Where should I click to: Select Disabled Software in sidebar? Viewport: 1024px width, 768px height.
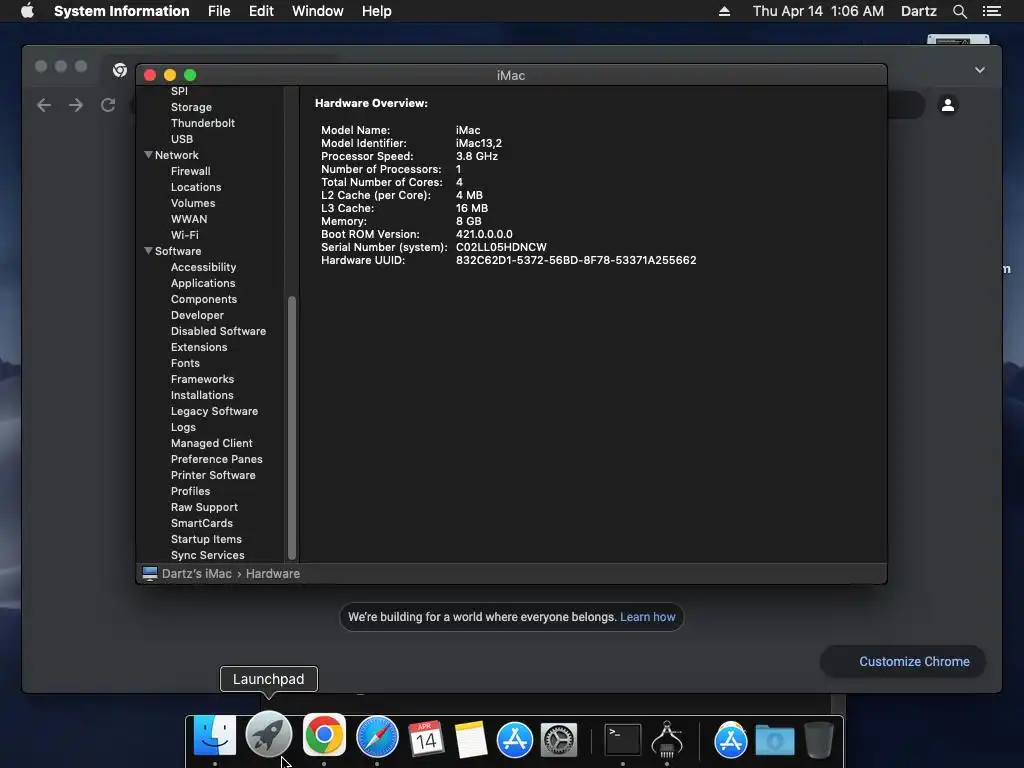coord(218,331)
